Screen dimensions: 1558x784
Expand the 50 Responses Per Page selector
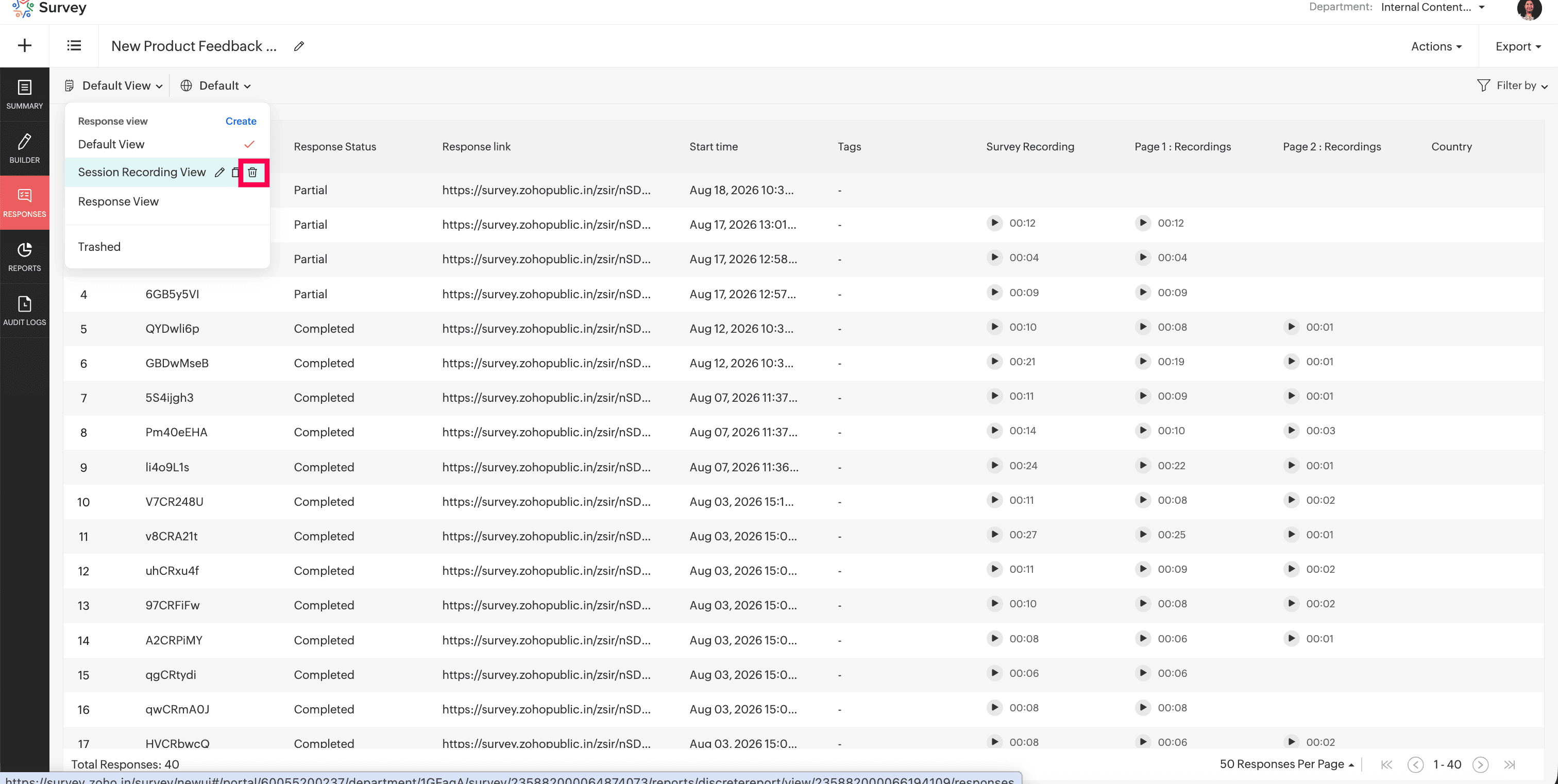1286,764
